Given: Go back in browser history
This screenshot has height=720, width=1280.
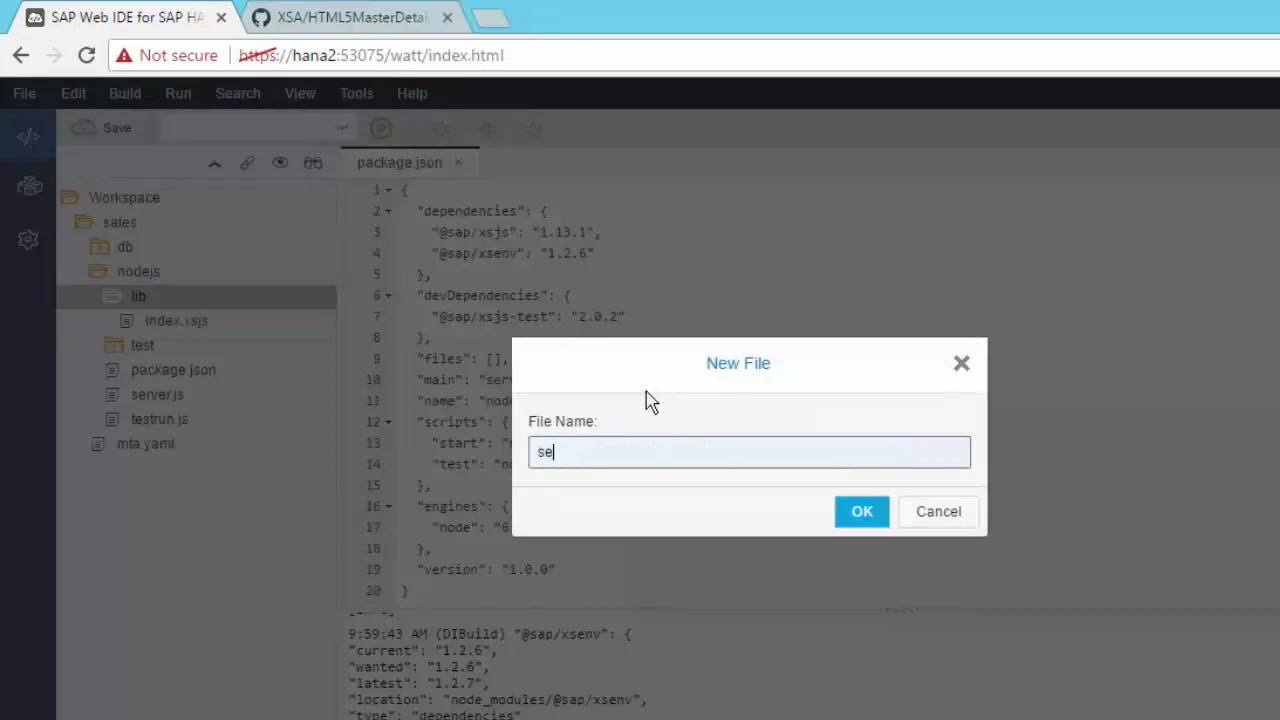Looking at the screenshot, I should pyautogui.click(x=21, y=55).
